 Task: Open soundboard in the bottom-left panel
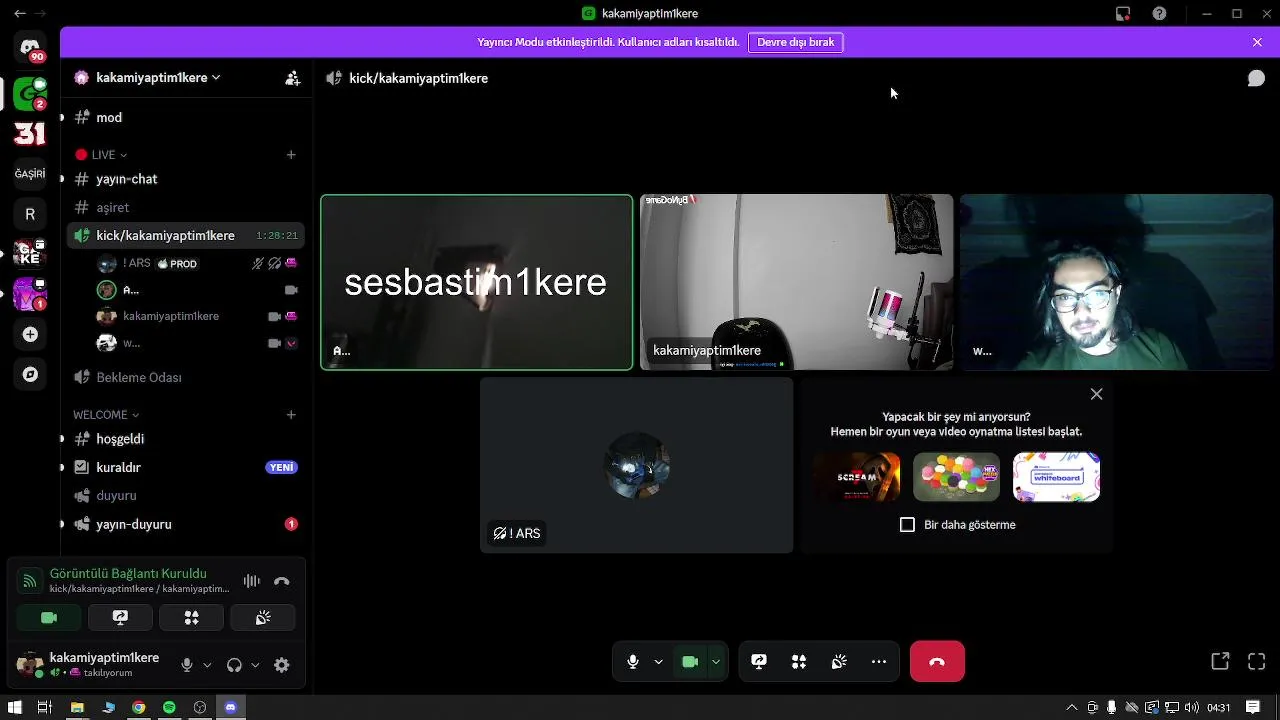(x=263, y=618)
